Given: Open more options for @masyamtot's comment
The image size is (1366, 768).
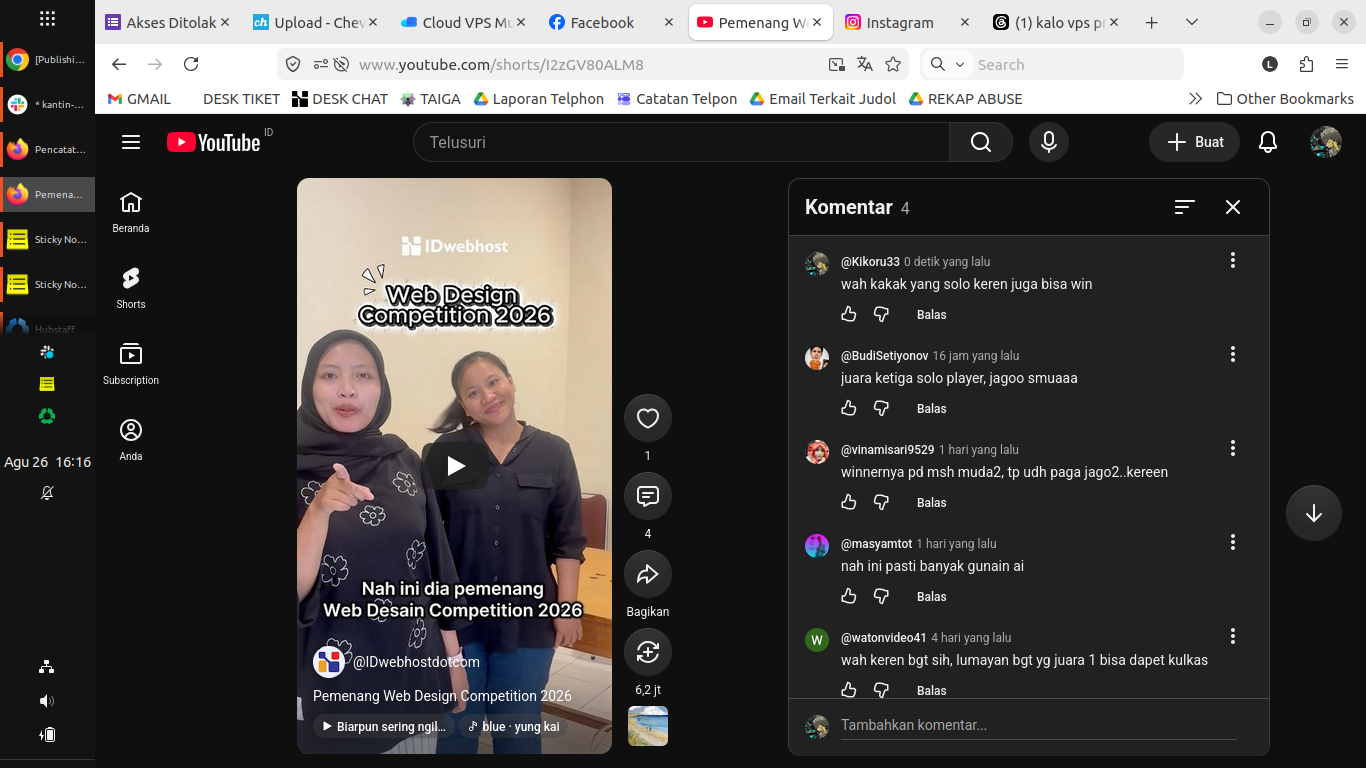Looking at the screenshot, I should pyautogui.click(x=1233, y=542).
